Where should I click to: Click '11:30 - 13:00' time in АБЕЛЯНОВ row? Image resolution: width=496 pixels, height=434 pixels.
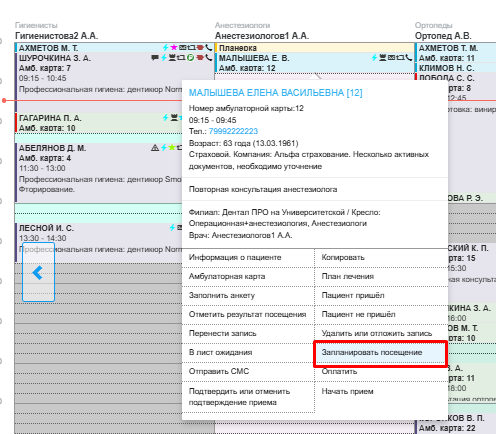coord(42,168)
